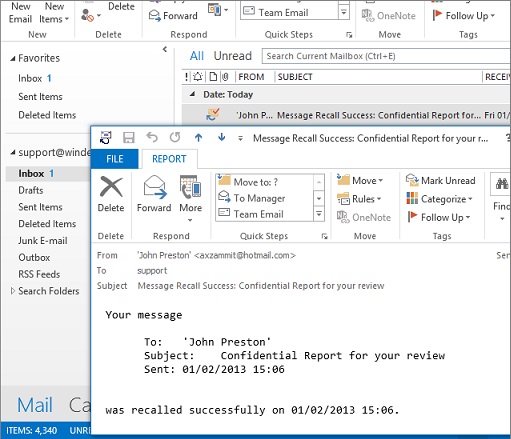Sort by attachment paperclip column header
The width and height of the screenshot is (511, 439).
pos(225,77)
